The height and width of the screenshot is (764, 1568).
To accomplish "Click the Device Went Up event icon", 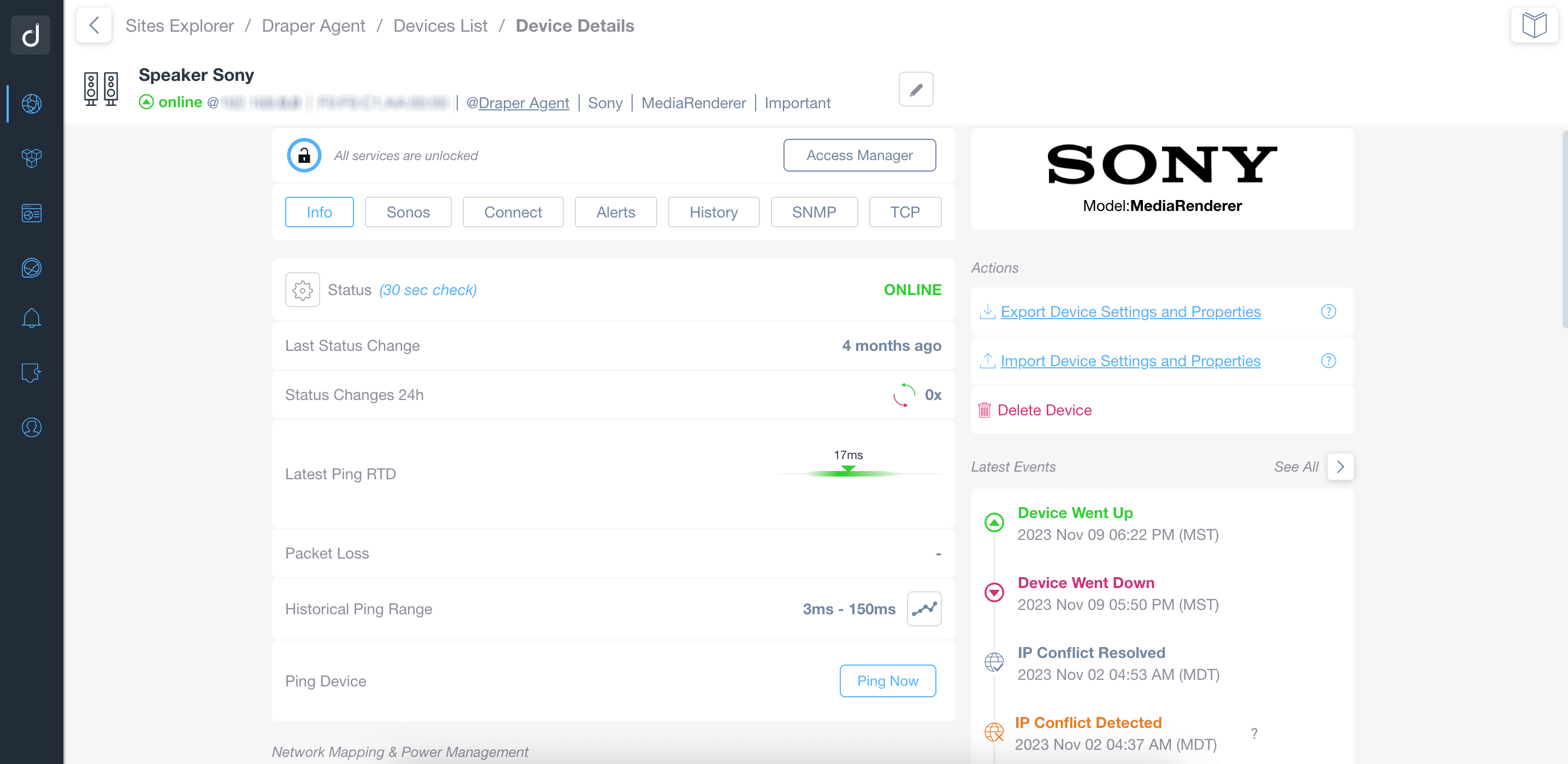I will pos(994,522).
